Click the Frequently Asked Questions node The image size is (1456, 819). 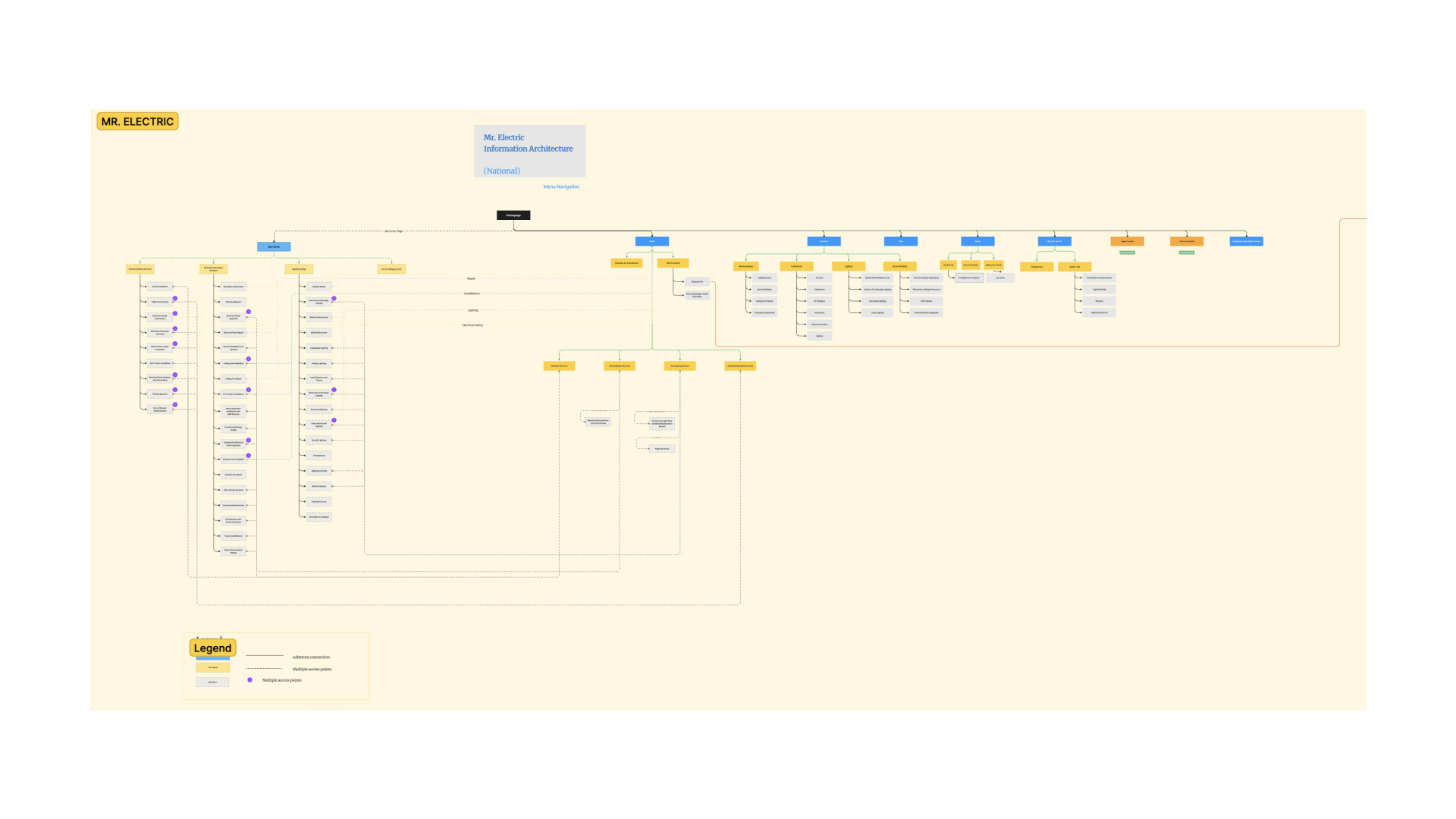click(1099, 278)
